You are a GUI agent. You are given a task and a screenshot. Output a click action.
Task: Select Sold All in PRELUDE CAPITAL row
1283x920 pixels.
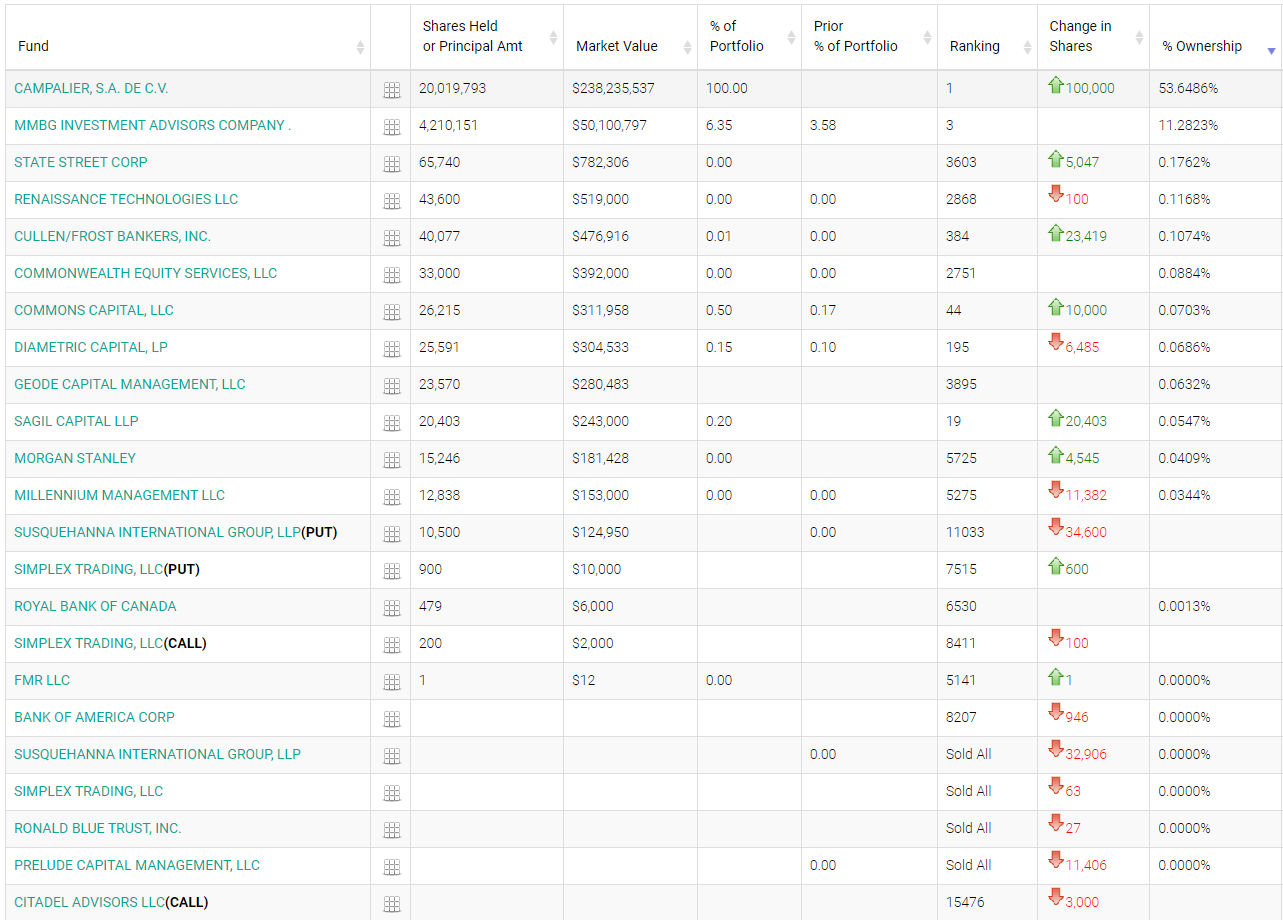[x=969, y=865]
